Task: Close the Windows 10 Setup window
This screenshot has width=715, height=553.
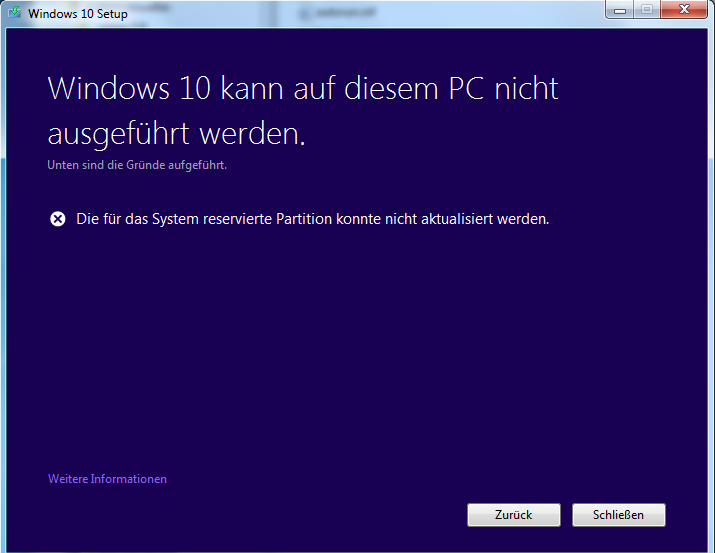Action: point(684,10)
